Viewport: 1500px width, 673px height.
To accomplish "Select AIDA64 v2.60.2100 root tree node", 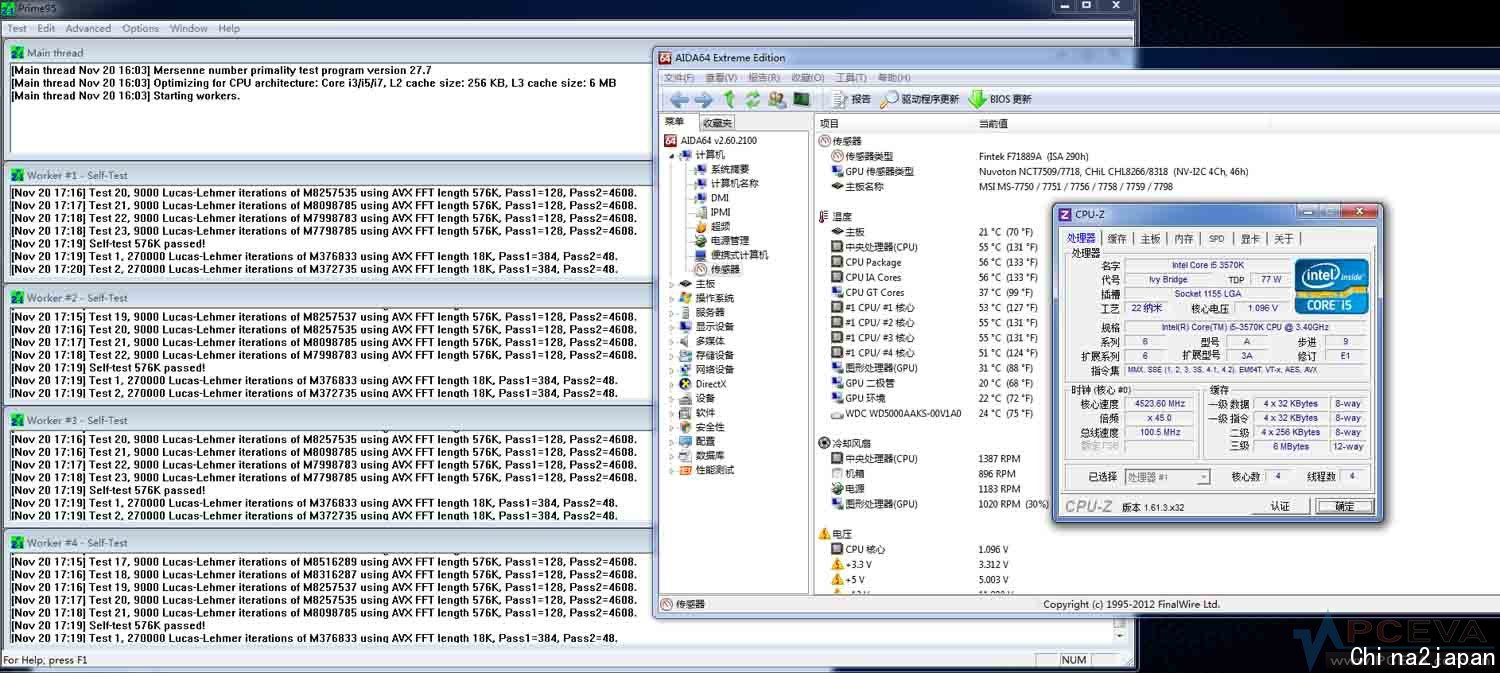I will coord(711,141).
